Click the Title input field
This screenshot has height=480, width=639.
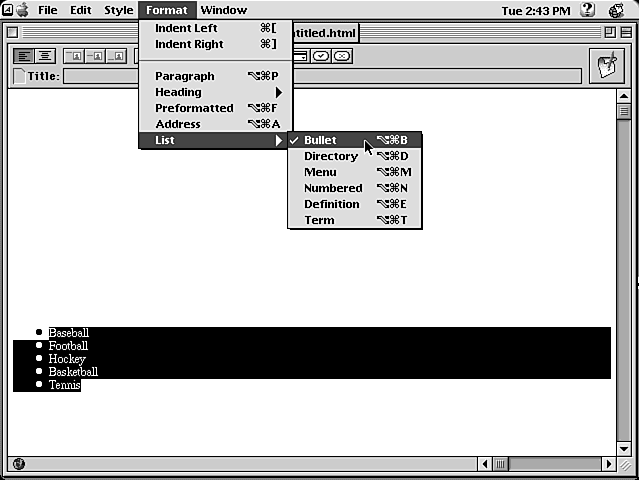point(320,76)
